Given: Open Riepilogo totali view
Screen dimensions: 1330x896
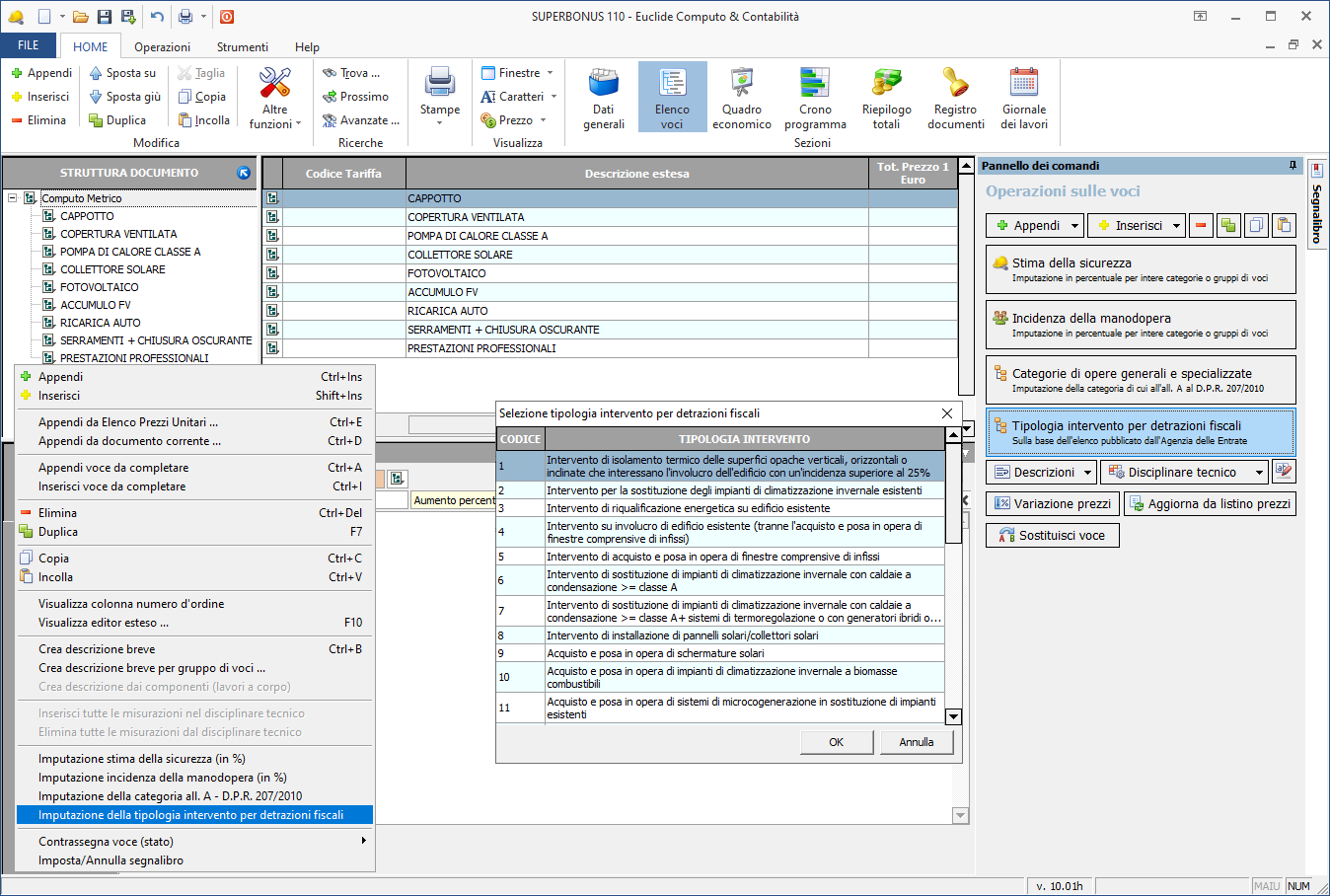Looking at the screenshot, I should coord(886,98).
